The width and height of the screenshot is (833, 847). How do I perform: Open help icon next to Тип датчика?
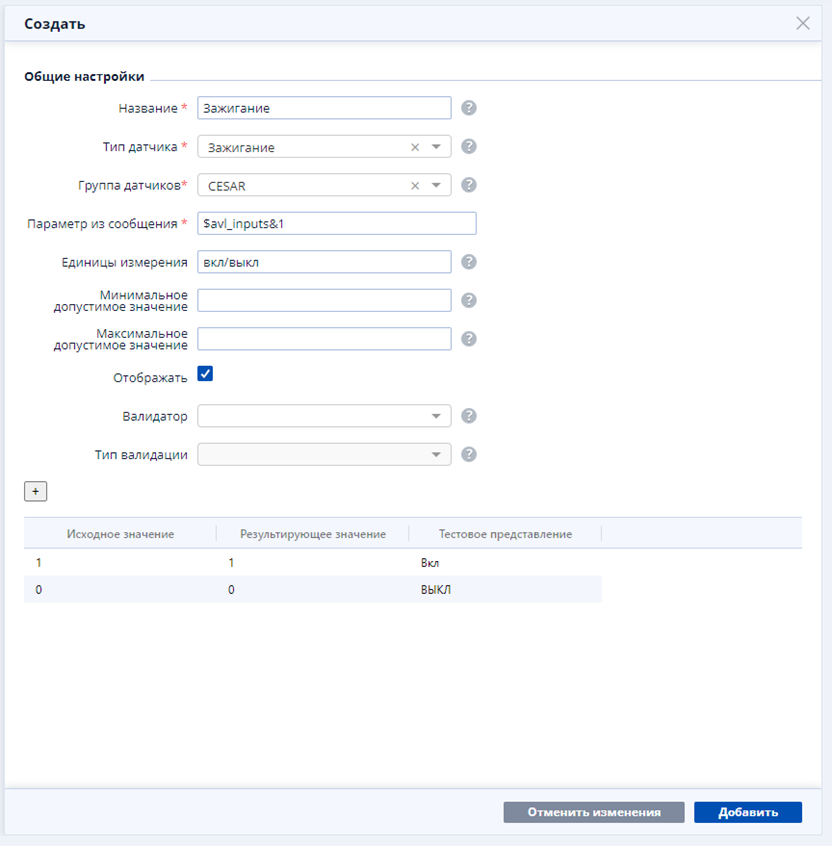(x=468, y=146)
